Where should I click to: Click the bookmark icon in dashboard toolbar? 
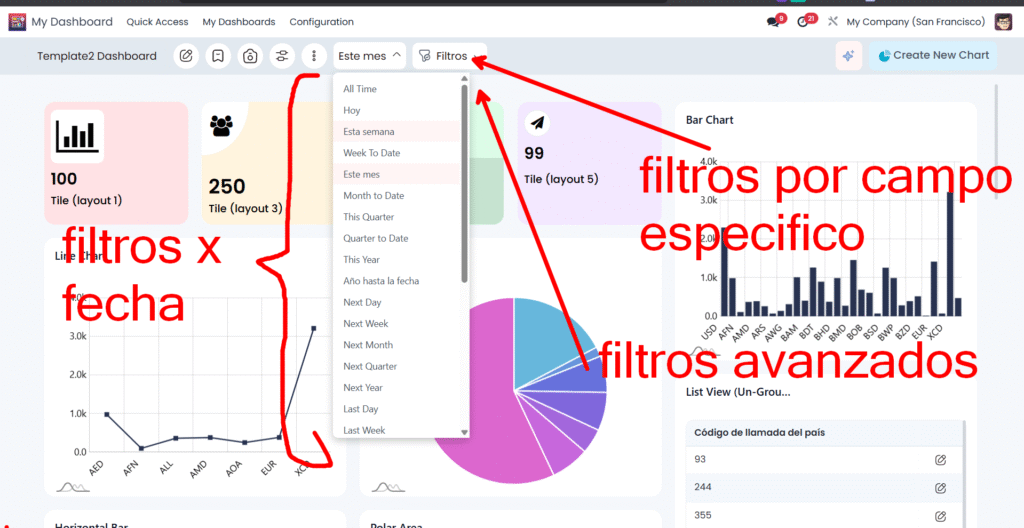tap(218, 56)
